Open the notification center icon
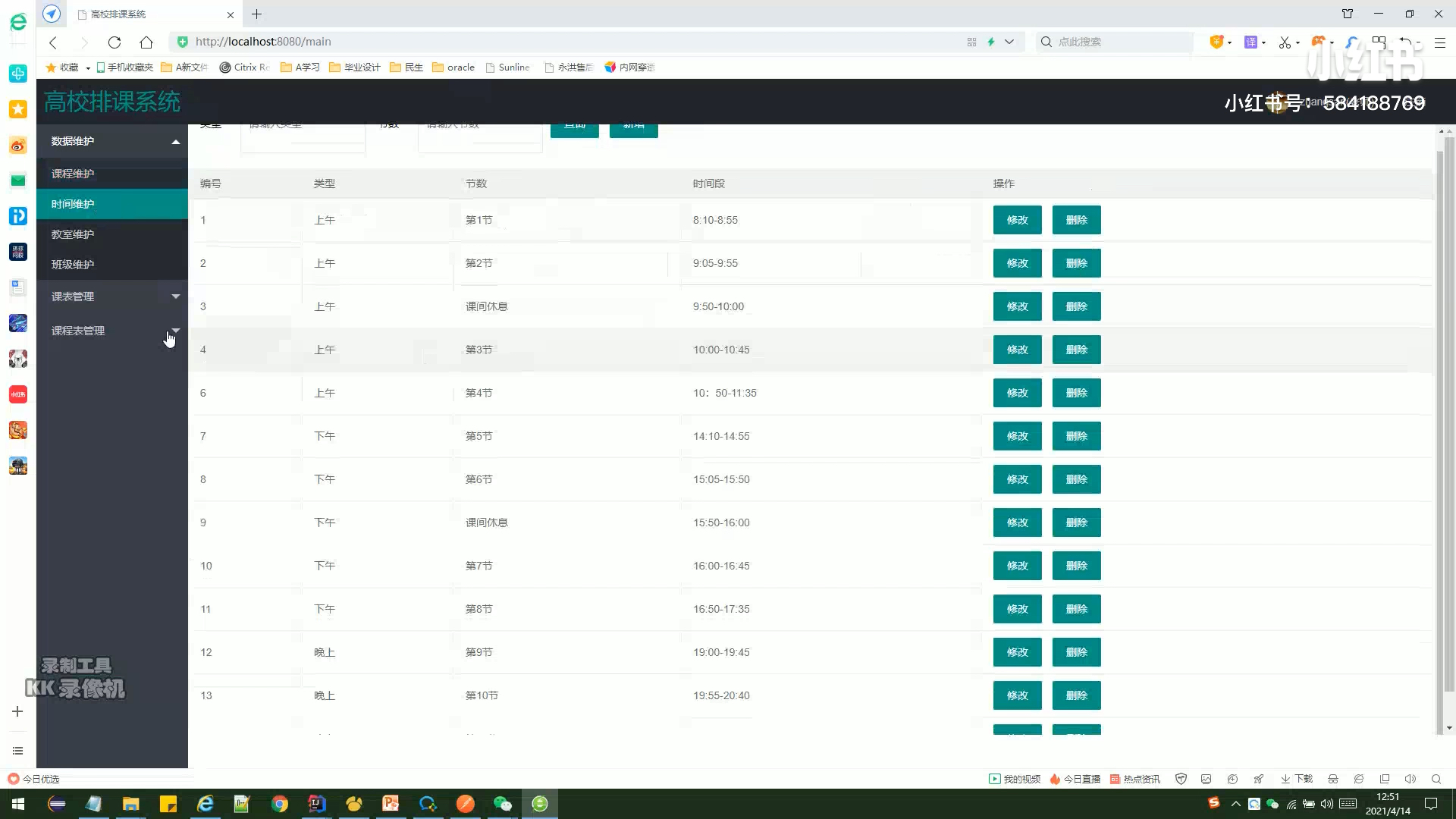This screenshot has width=1456, height=819. click(1431, 804)
